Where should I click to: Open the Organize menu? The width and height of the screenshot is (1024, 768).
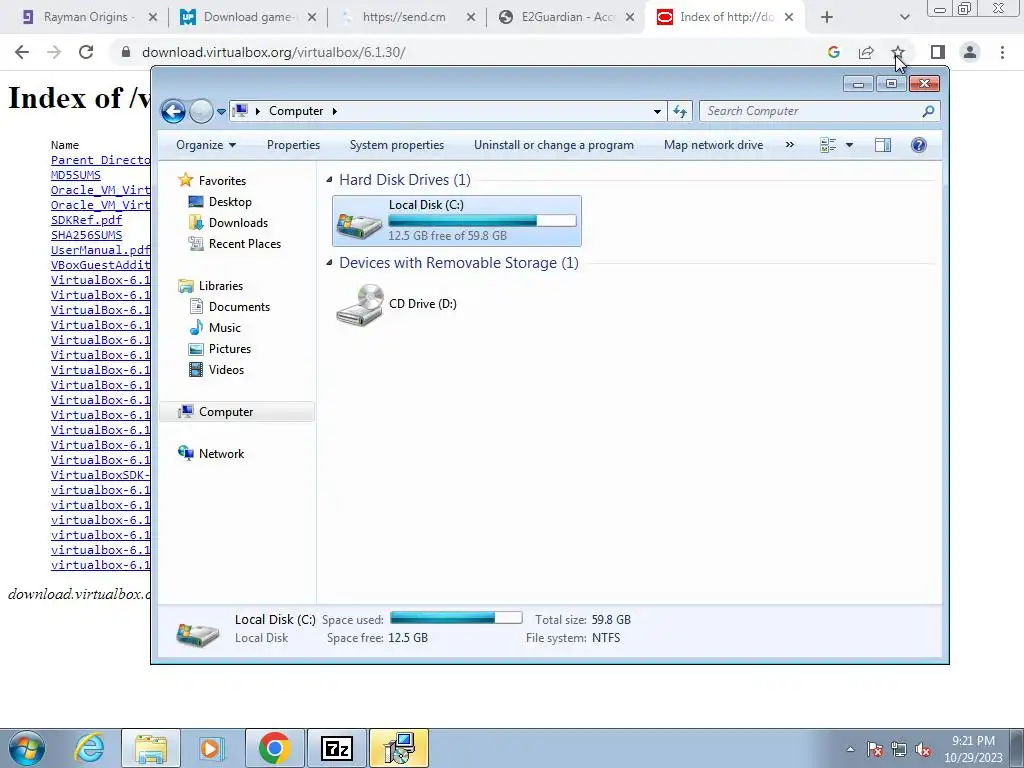206,145
